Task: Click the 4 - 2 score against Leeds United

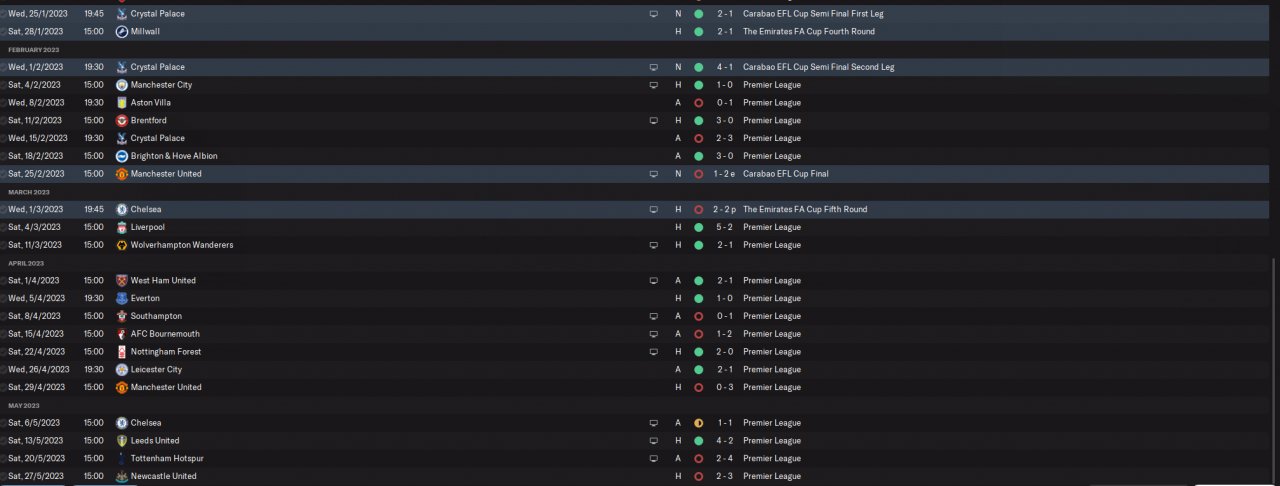Action: pyautogui.click(x=725, y=441)
